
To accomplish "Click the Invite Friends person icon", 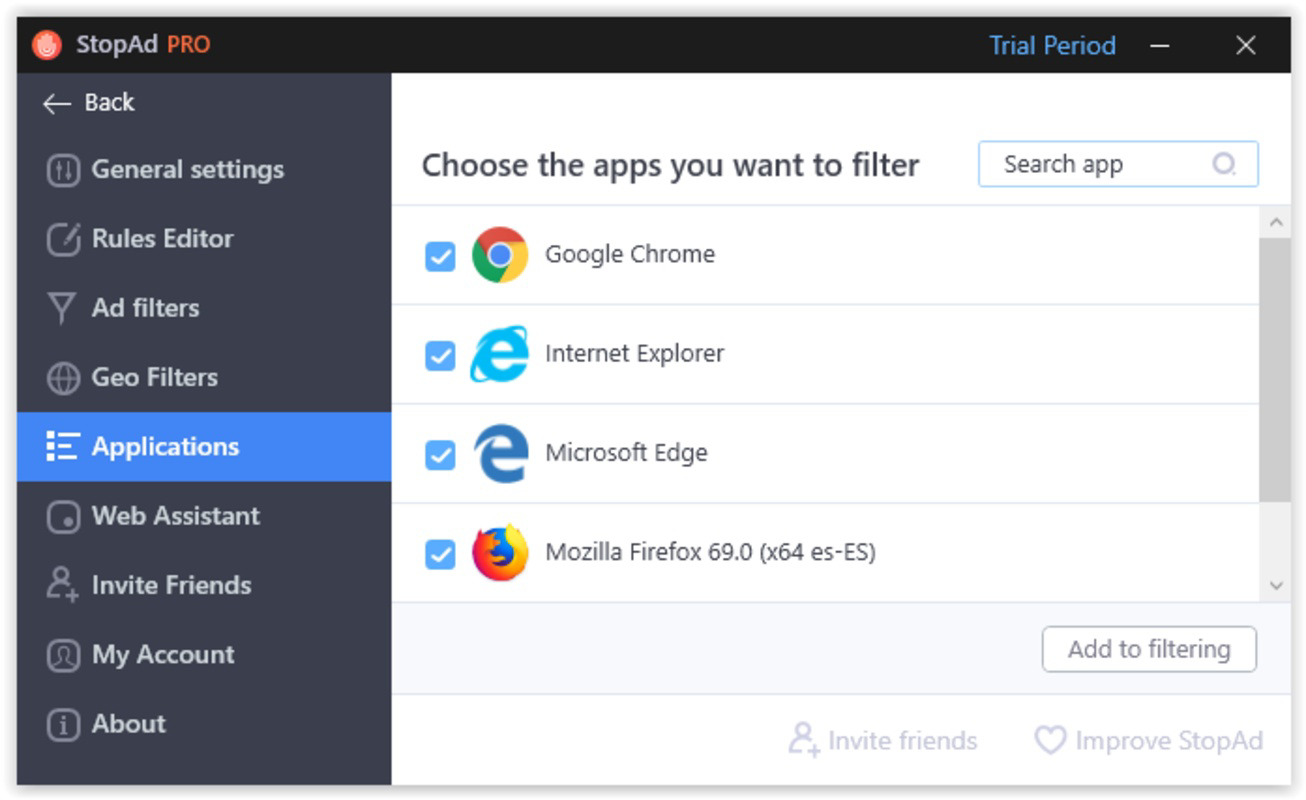I will tap(62, 585).
